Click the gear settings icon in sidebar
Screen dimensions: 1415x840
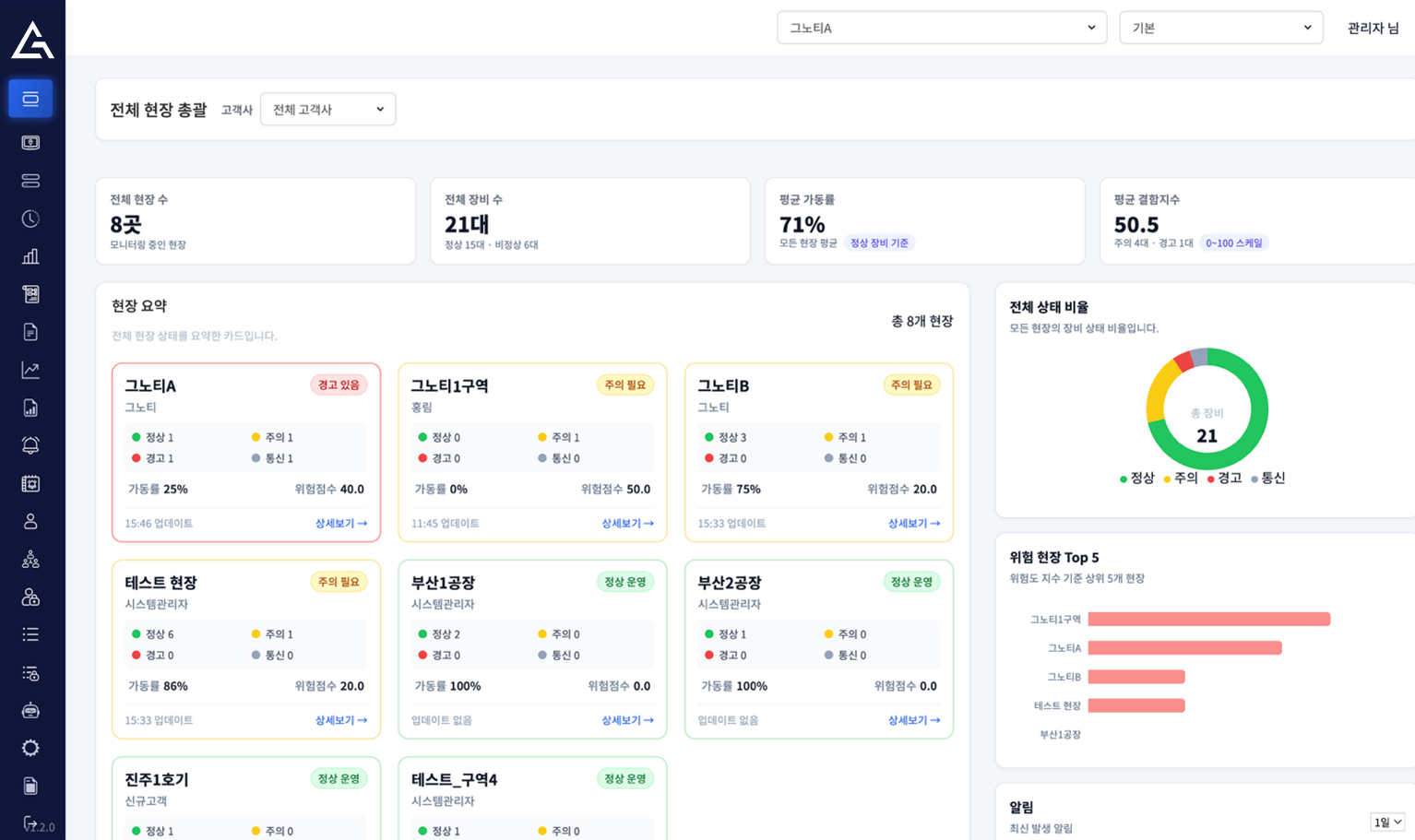pyautogui.click(x=30, y=748)
